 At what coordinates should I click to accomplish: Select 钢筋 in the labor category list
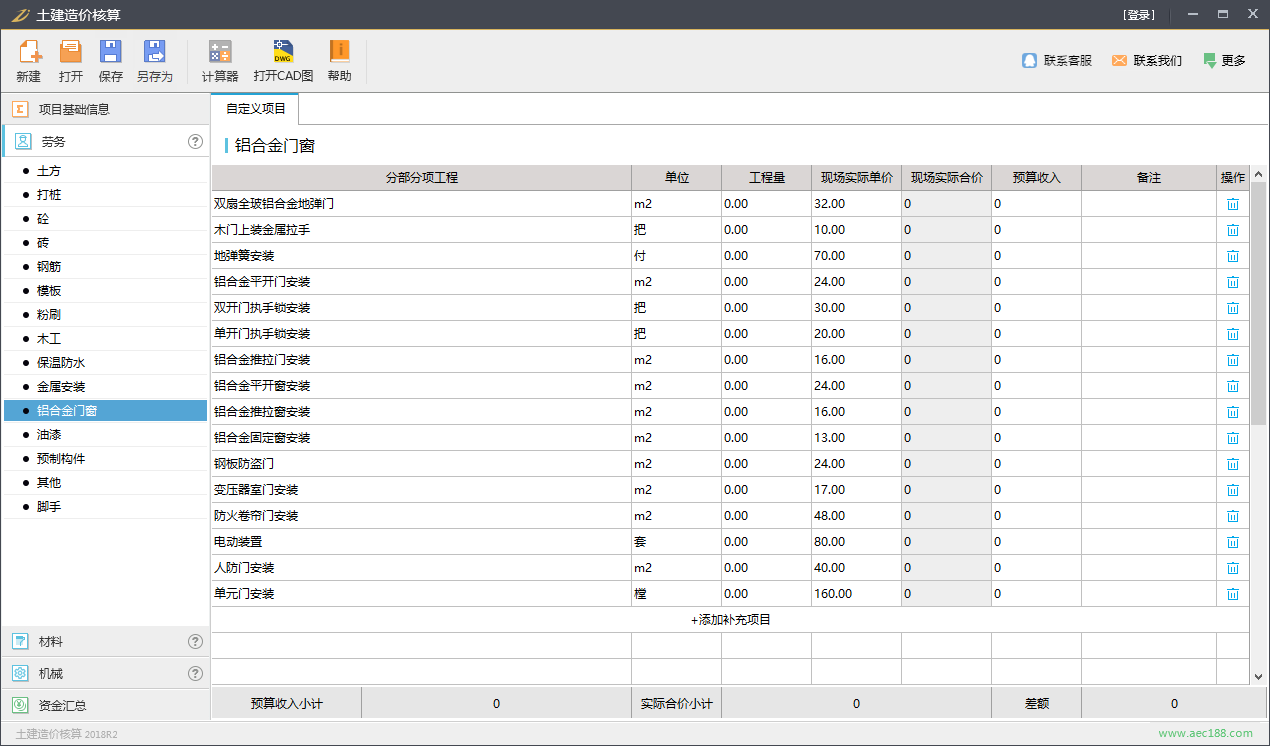(49, 267)
